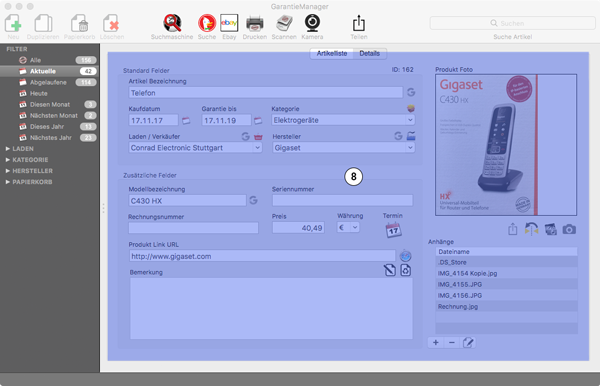
Task: Switch to the Details tab
Action: point(370,53)
